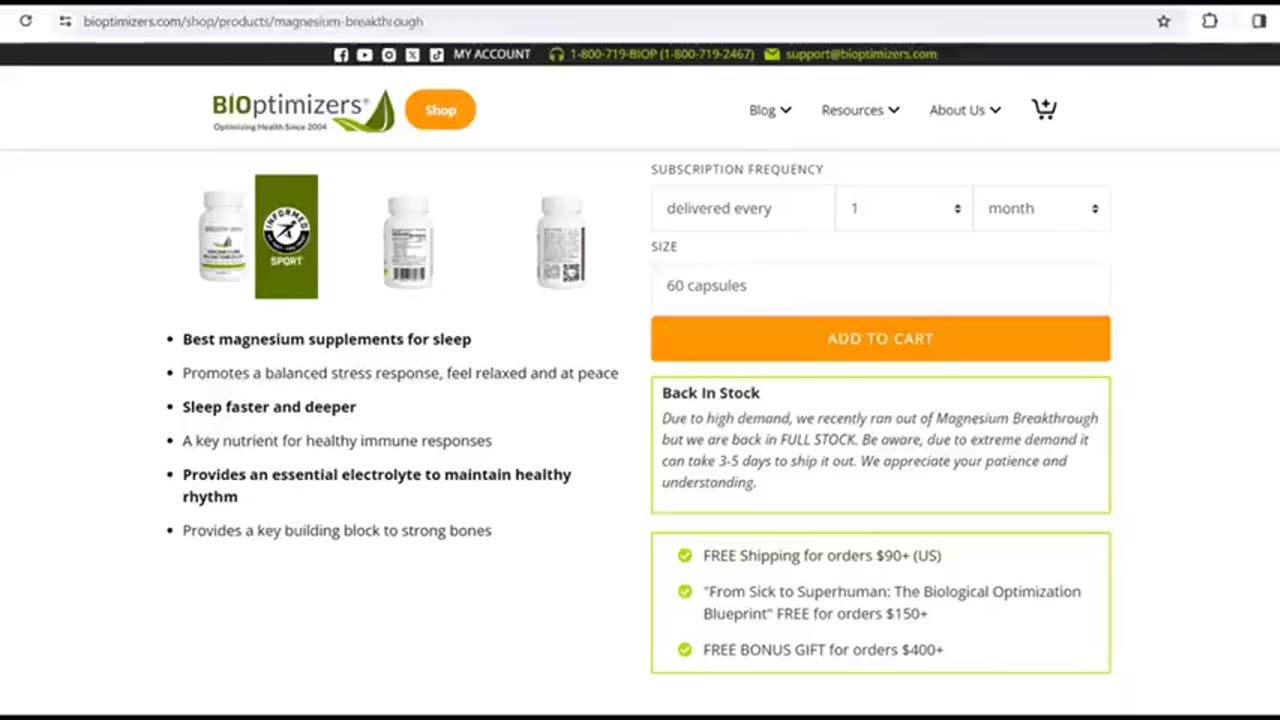Click 'A key nutrient for healthy immune responses'
The width and height of the screenshot is (1280, 720).
point(337,441)
